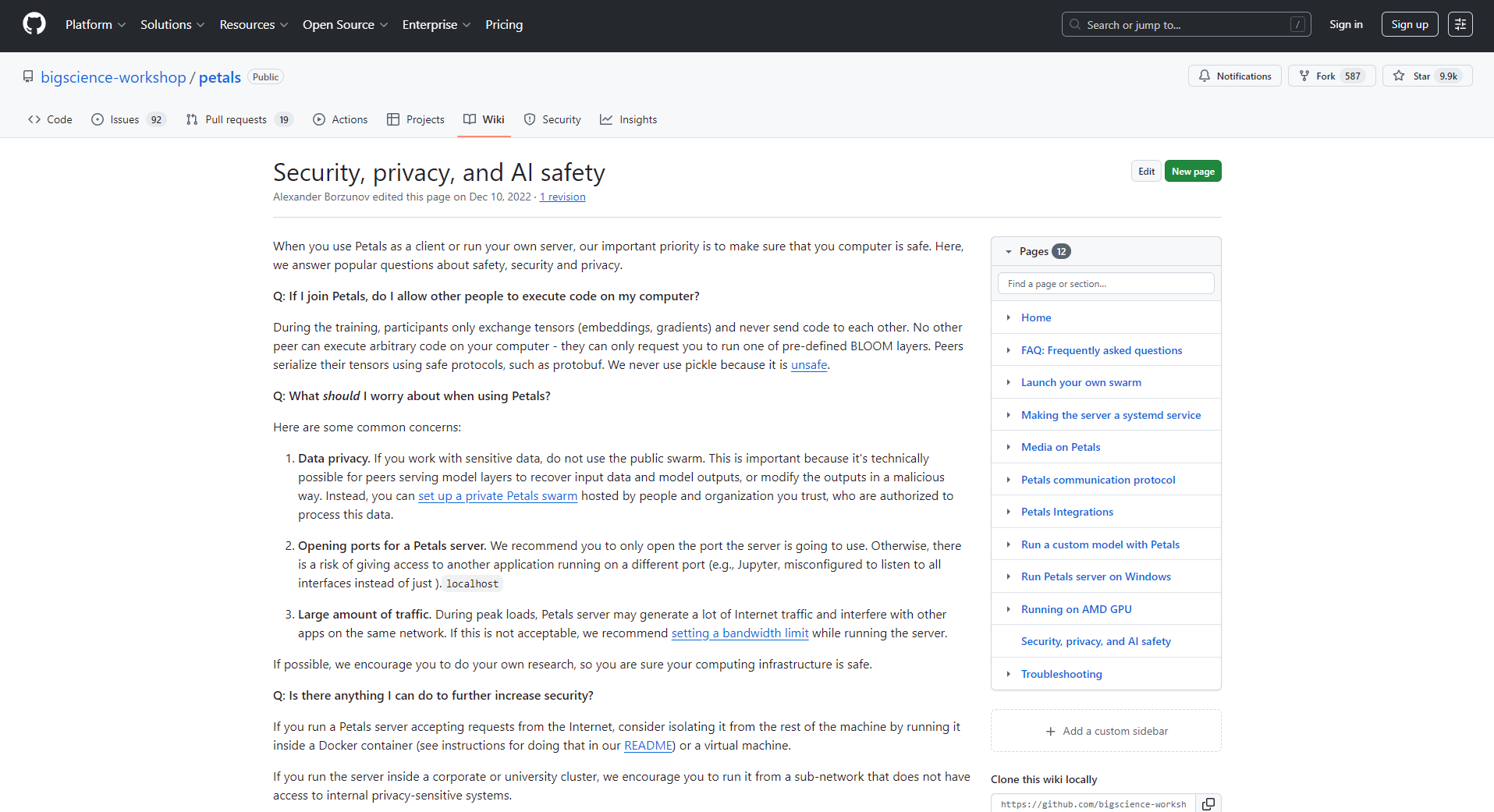Open the Code tab
Screen dimensions: 1494x812
click(51, 119)
